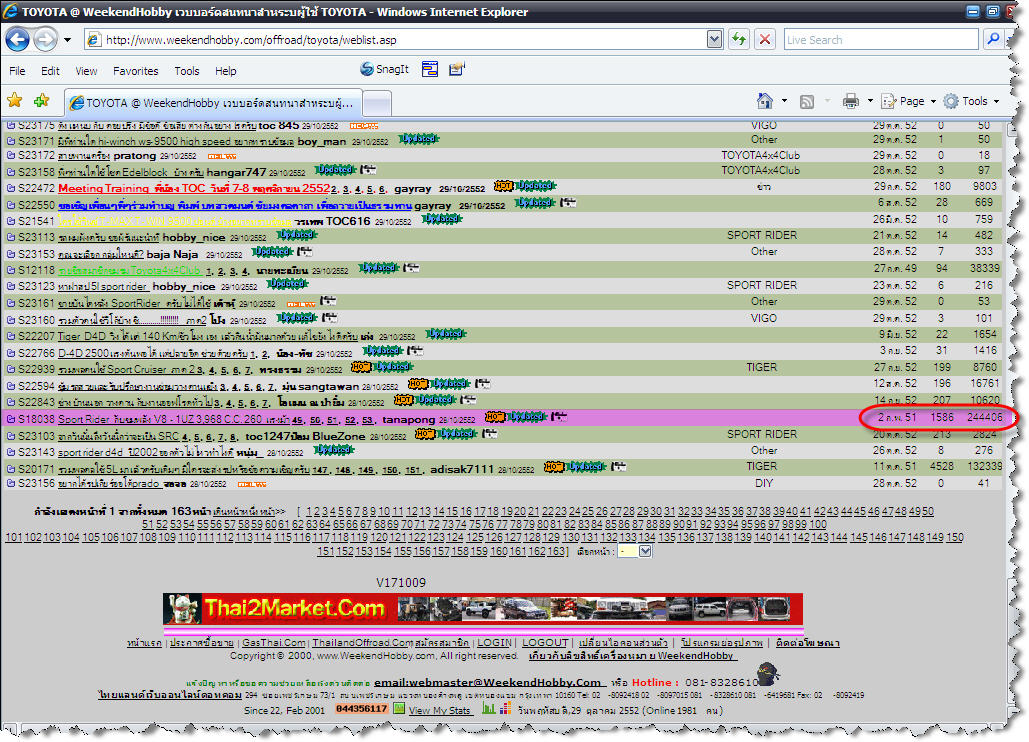Click the View My Stats link
The width and height of the screenshot is (1029, 742).
coord(439,710)
